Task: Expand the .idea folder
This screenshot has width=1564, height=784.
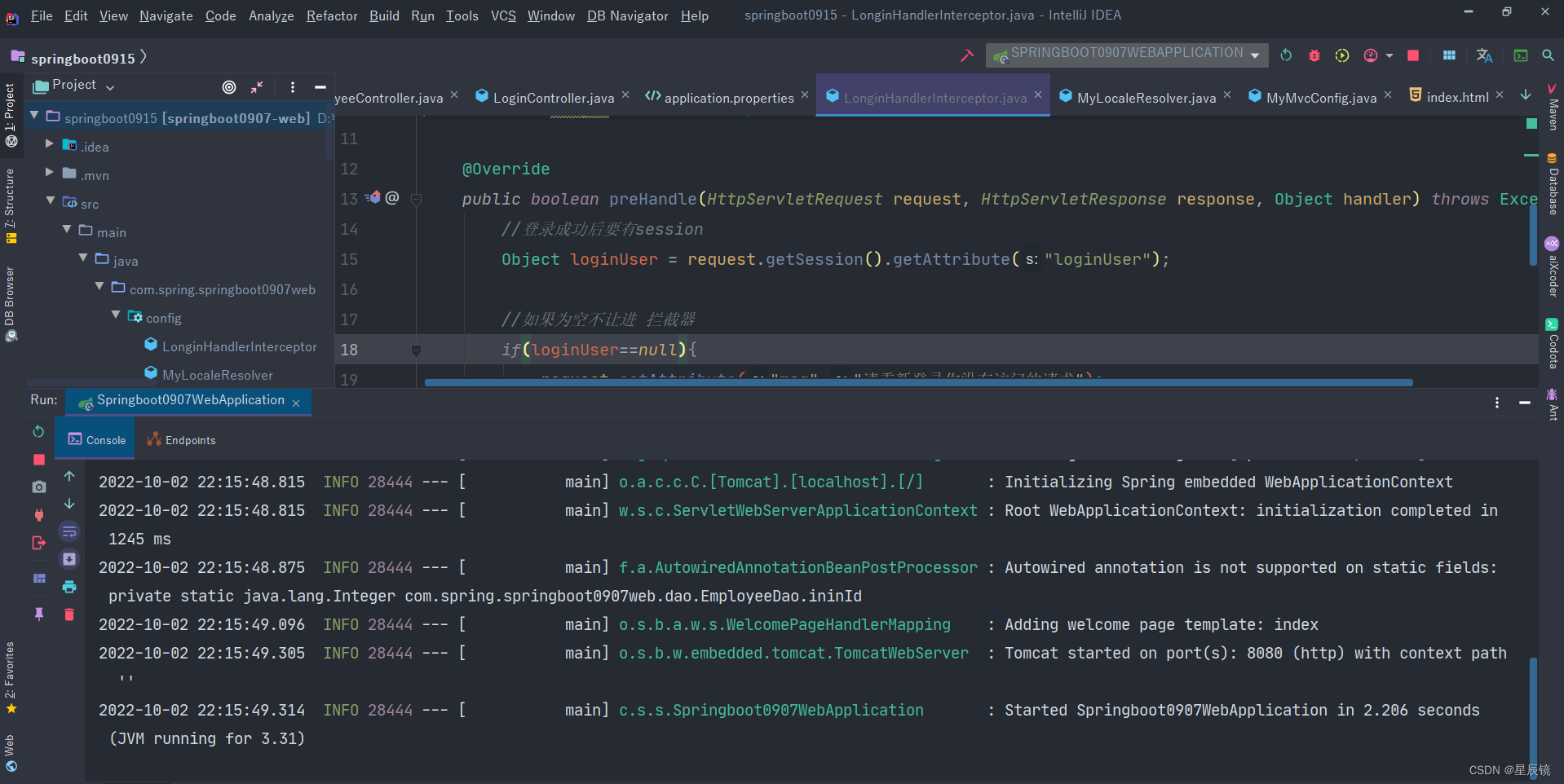Action: click(50, 144)
